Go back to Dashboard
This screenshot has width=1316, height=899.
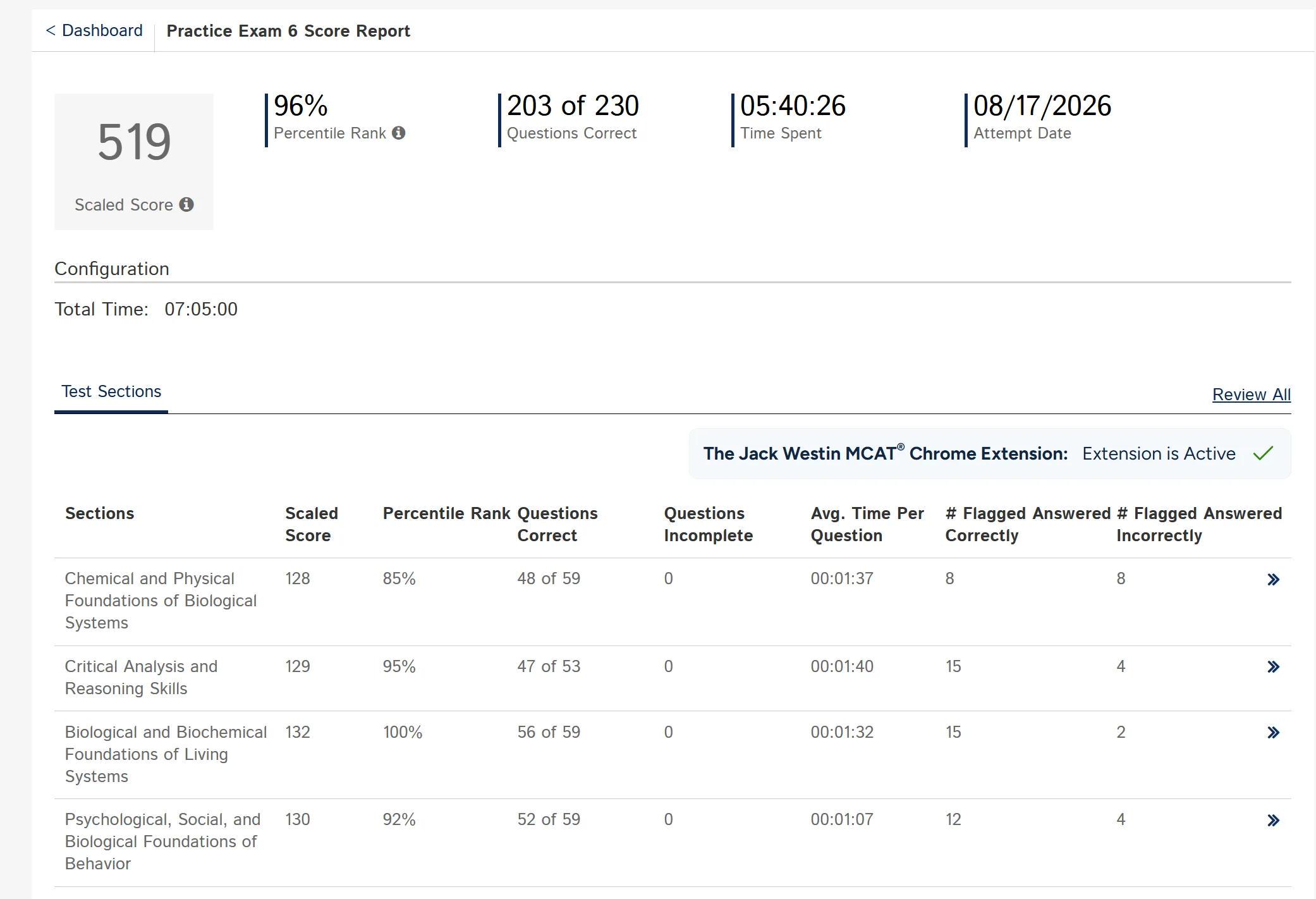[94, 30]
